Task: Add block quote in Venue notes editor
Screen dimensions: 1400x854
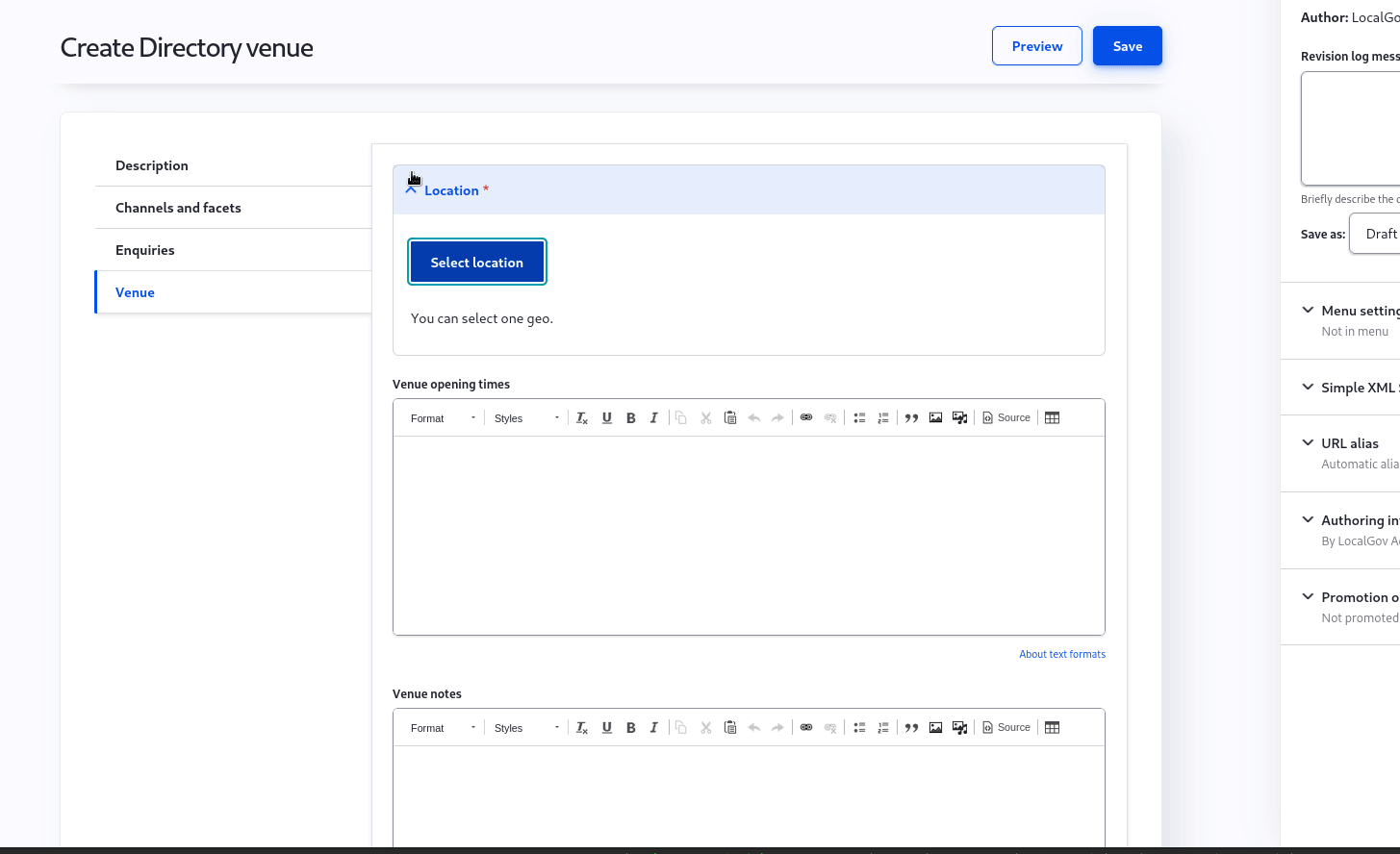Action: tap(911, 728)
